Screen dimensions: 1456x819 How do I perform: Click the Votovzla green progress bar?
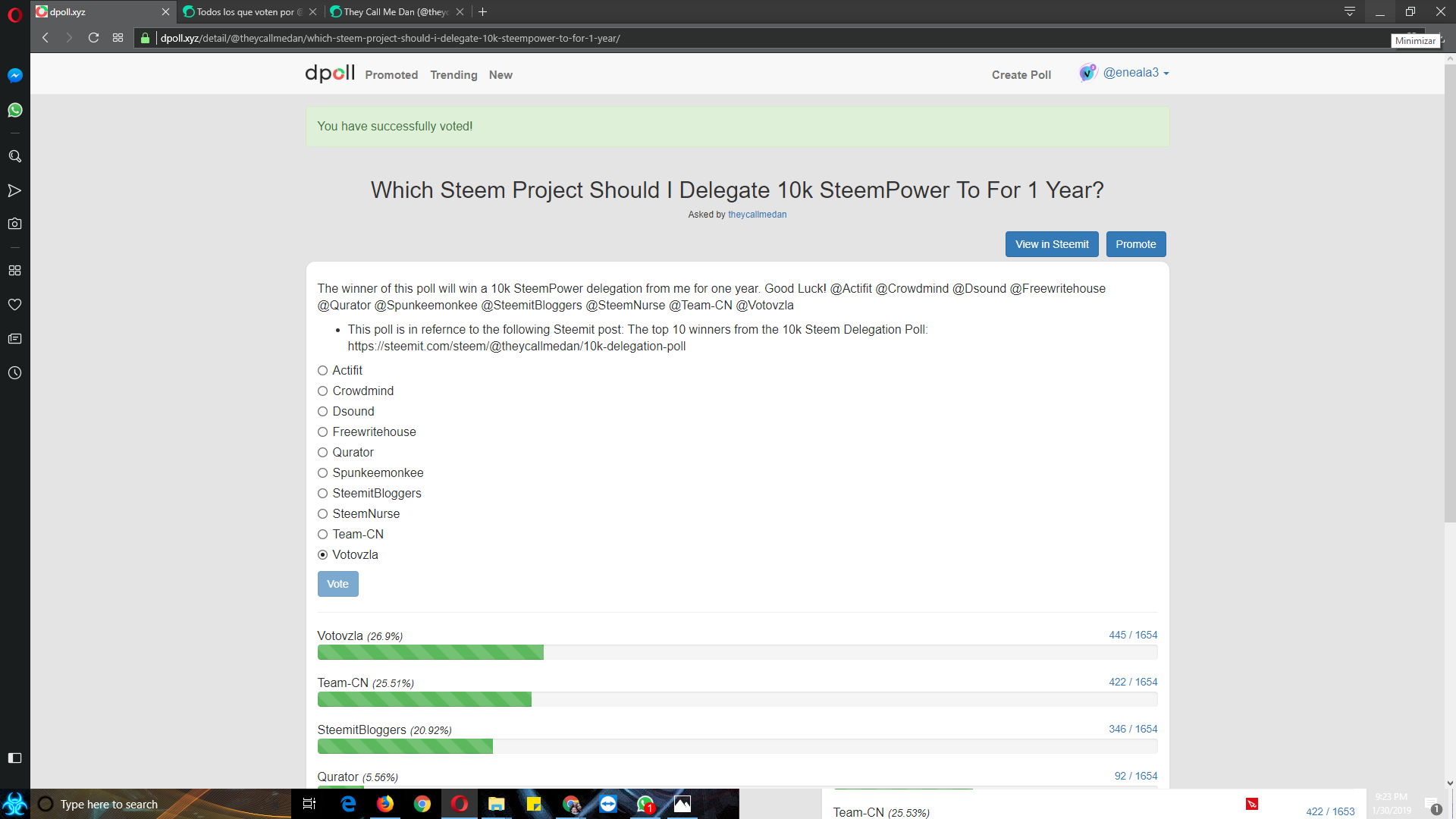[x=430, y=652]
